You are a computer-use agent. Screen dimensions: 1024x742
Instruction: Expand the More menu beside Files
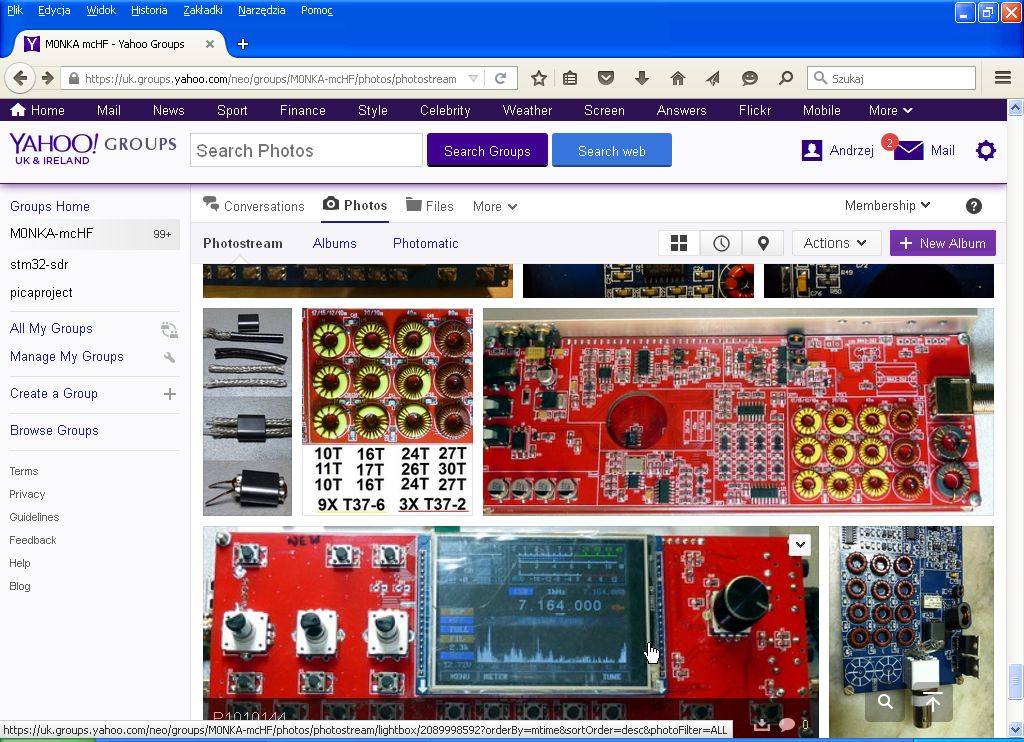click(x=495, y=207)
